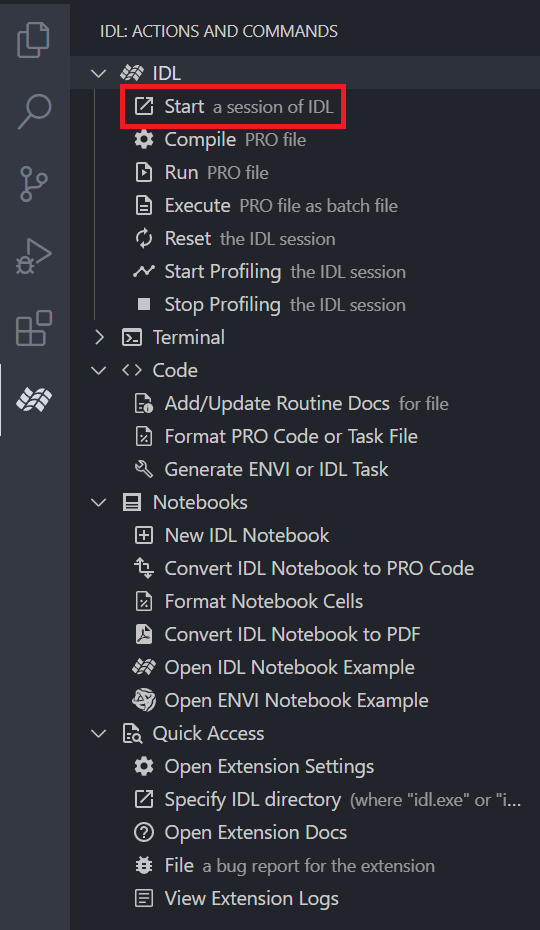This screenshot has width=540, height=930.
Task: Click the terminal prompt icon beside Terminal
Action: click(132, 337)
